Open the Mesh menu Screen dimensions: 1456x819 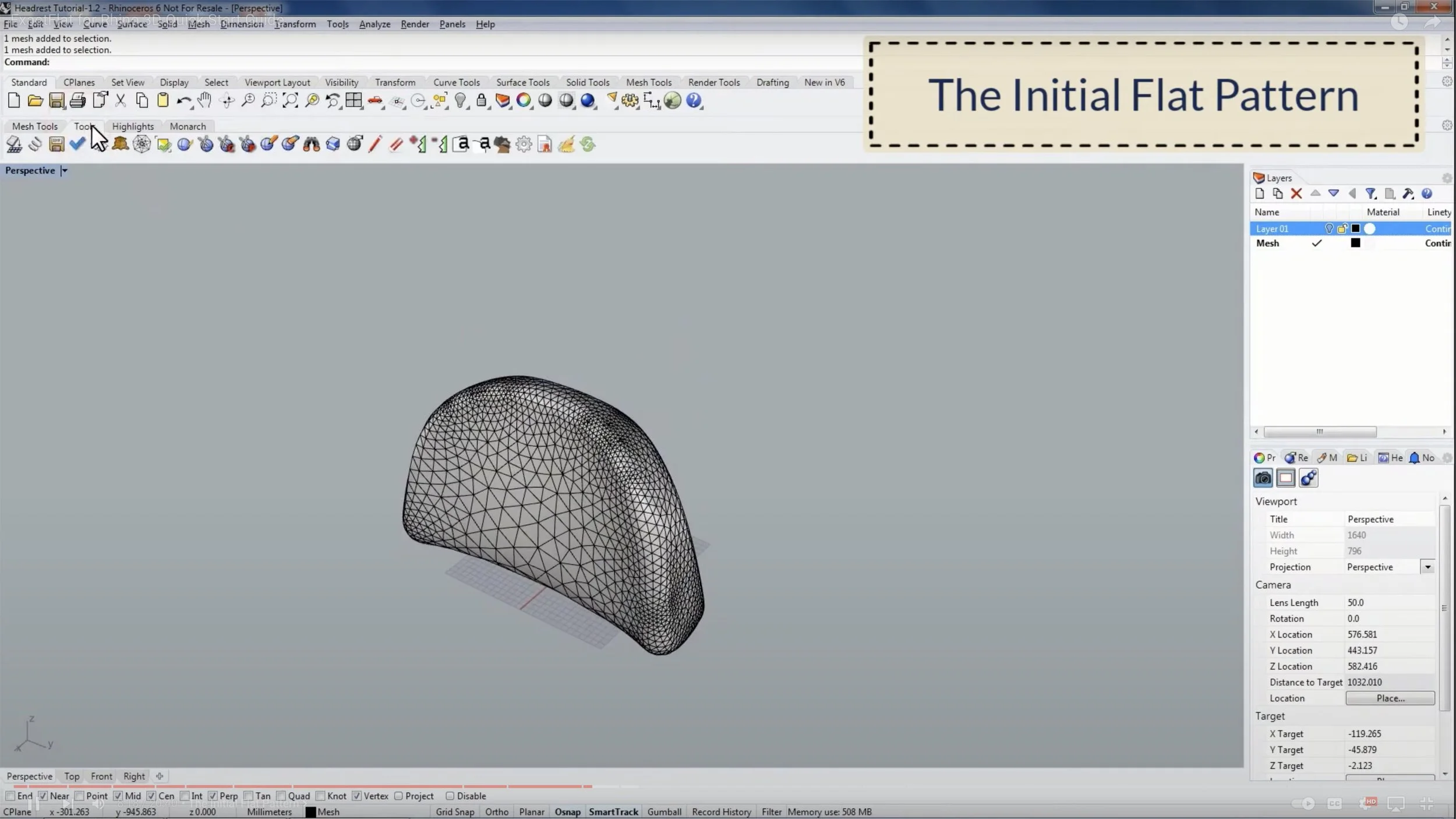click(x=199, y=24)
